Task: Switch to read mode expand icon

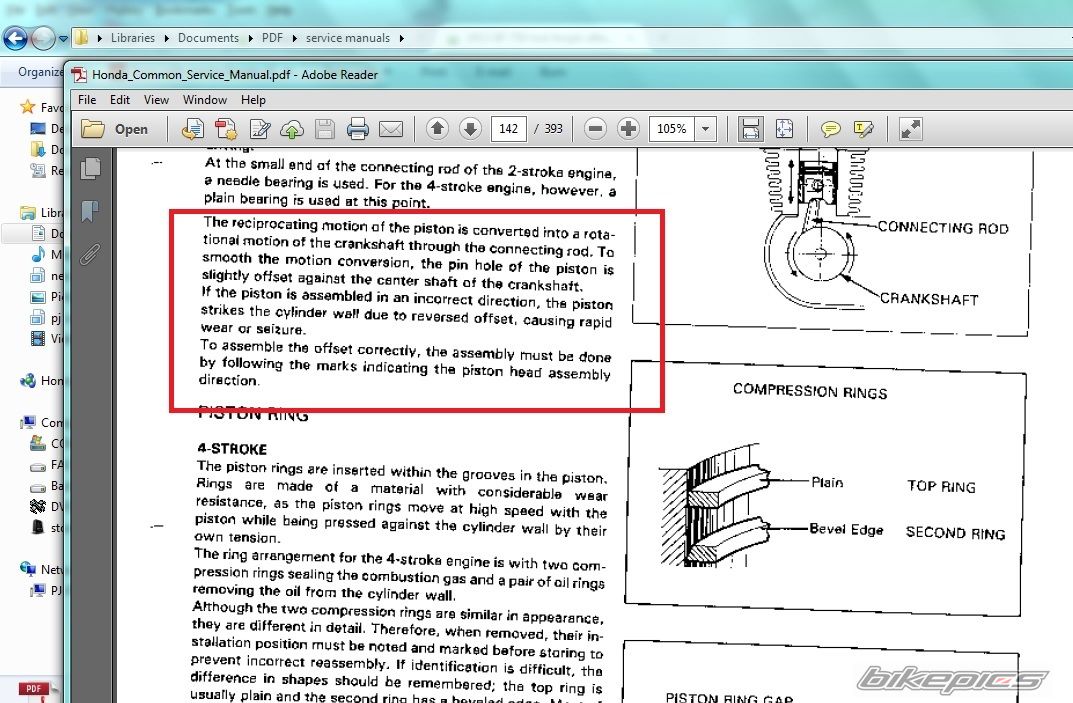Action: pos(910,129)
